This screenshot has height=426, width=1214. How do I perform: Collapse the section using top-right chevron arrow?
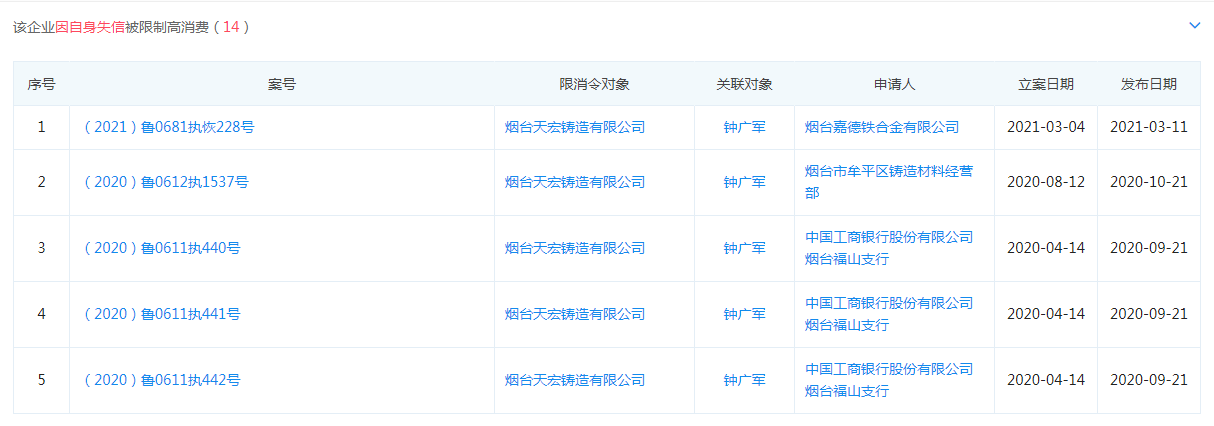pos(1194,25)
